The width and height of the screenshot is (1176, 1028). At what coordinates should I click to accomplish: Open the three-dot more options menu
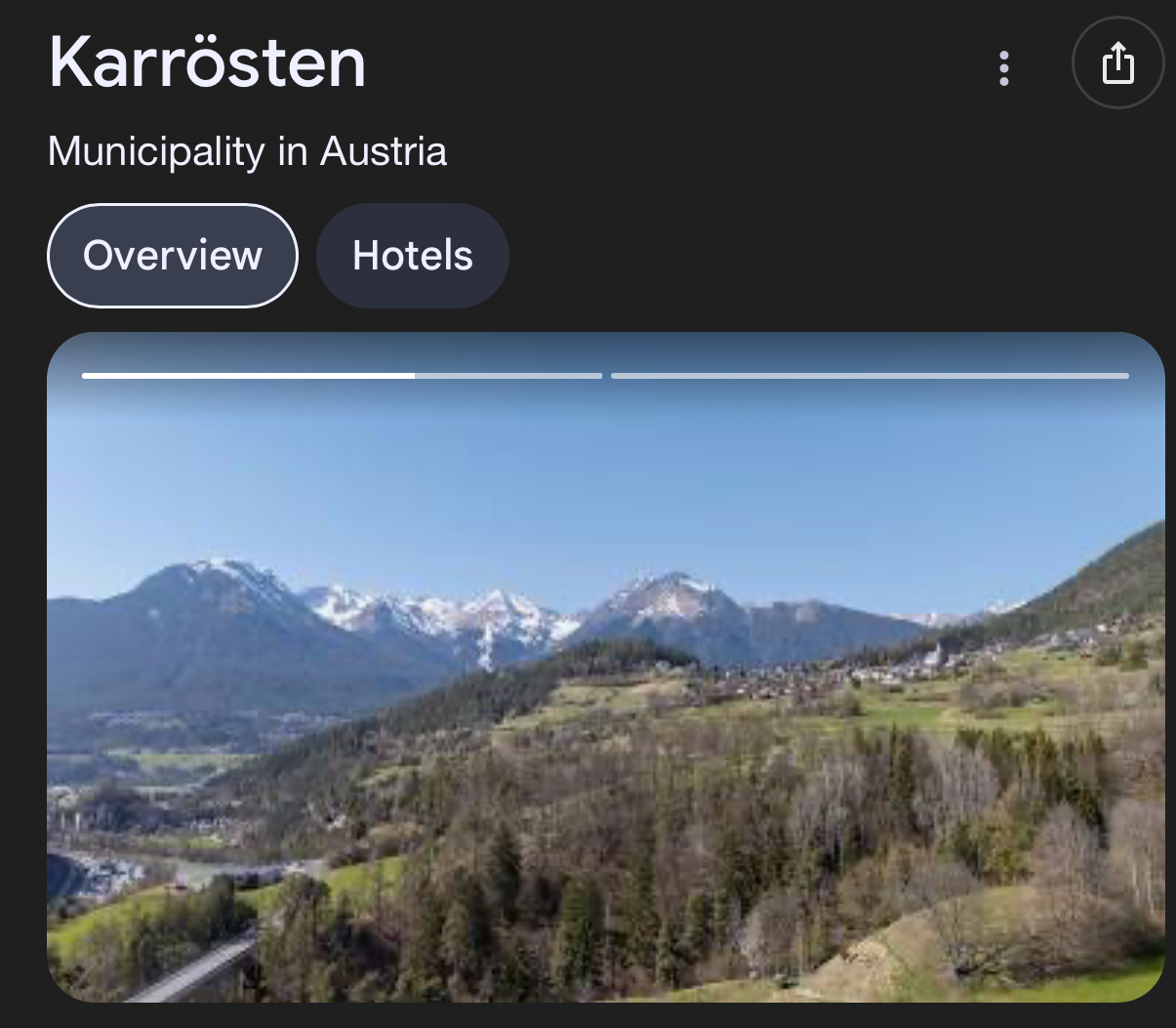[x=1004, y=67]
